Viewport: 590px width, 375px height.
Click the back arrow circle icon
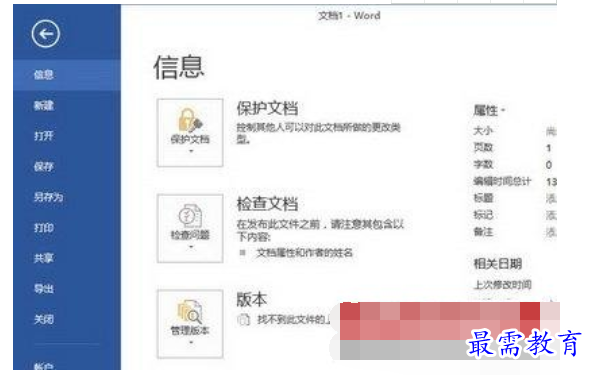(x=46, y=34)
